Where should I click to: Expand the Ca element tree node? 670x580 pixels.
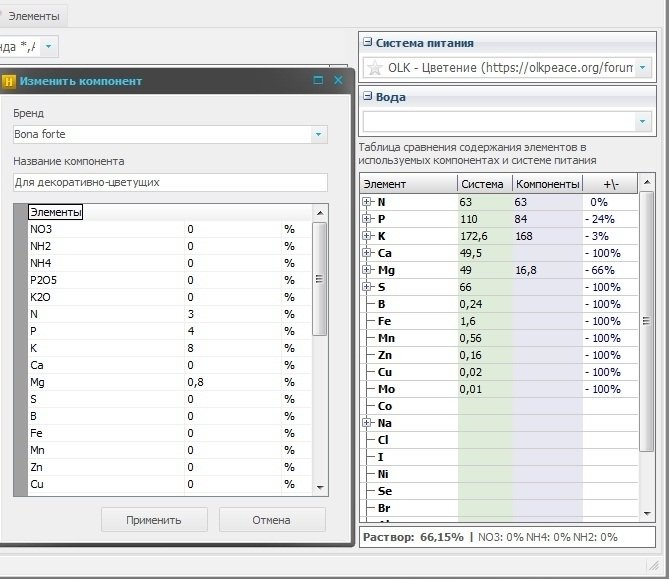click(x=367, y=253)
